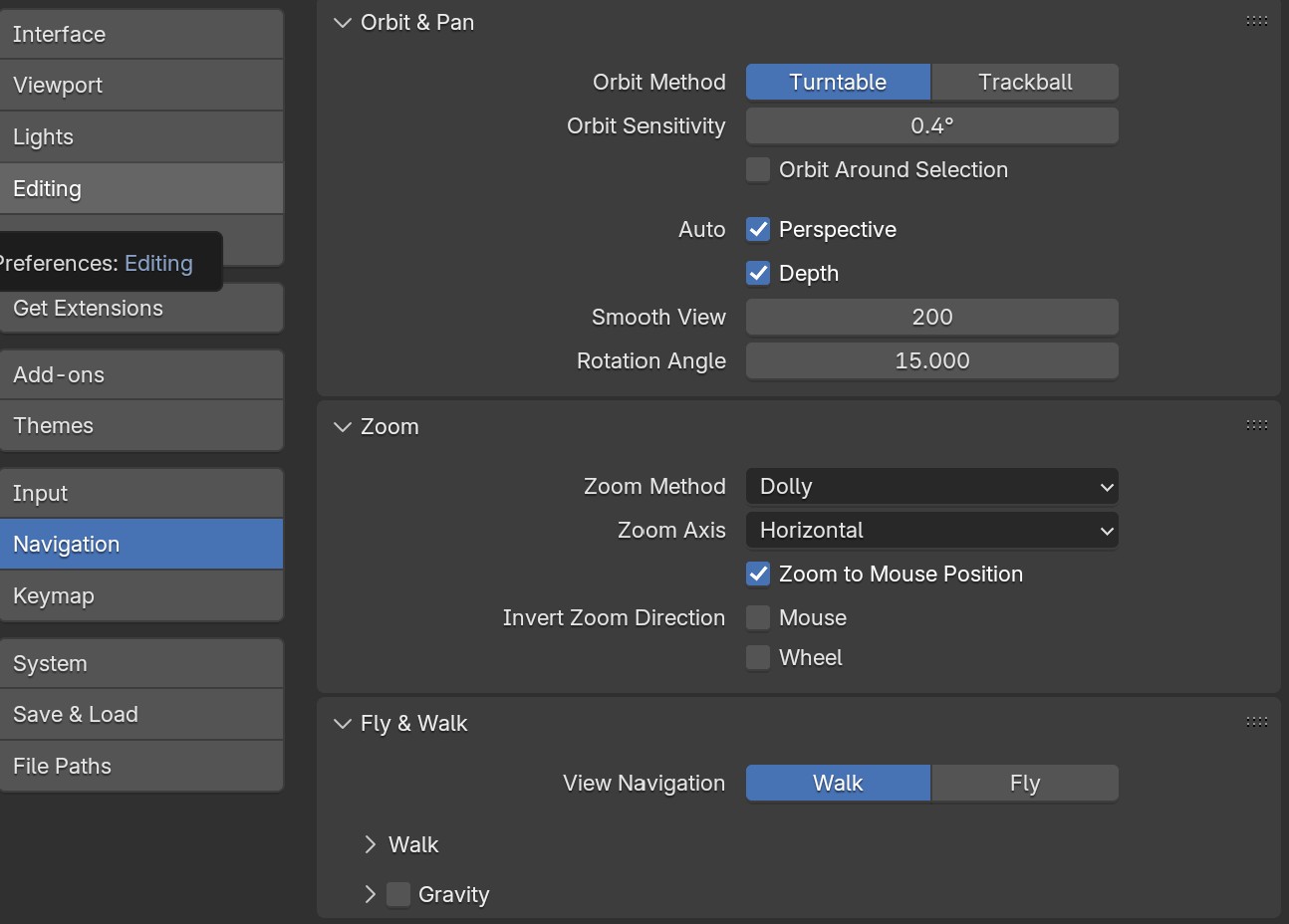Choose Trackball orbit method

pos(1025,83)
